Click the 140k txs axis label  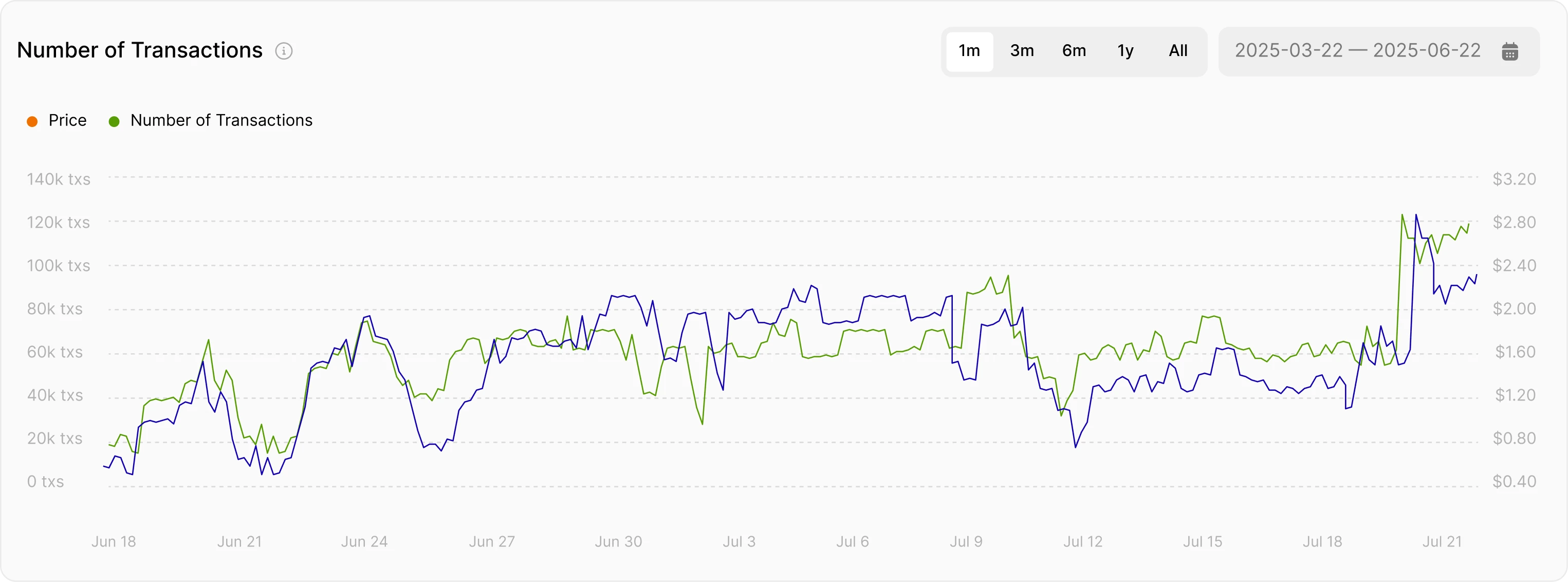59,179
